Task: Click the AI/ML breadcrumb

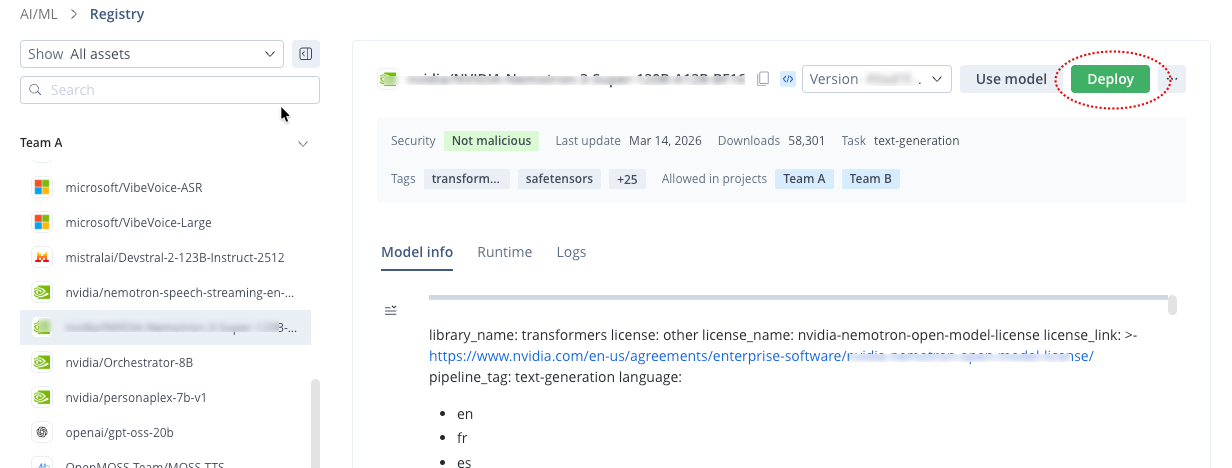Action: pos(39,14)
